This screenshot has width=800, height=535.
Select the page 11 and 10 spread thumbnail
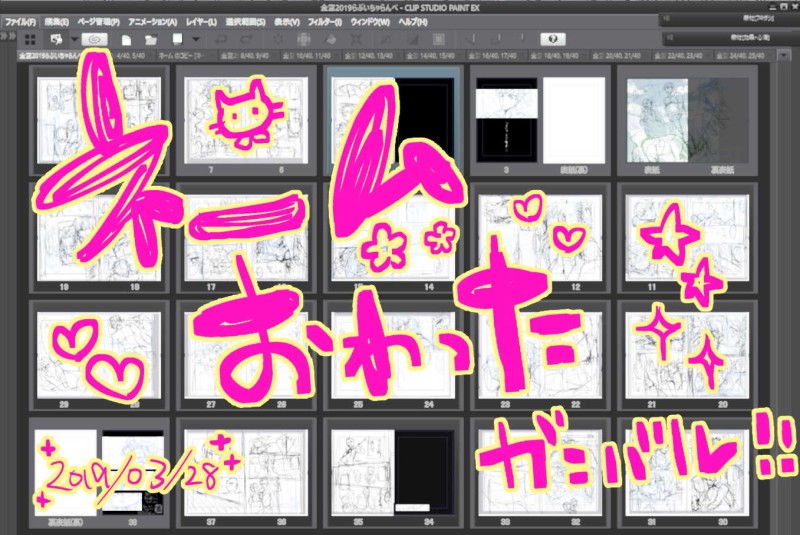[x=687, y=238]
